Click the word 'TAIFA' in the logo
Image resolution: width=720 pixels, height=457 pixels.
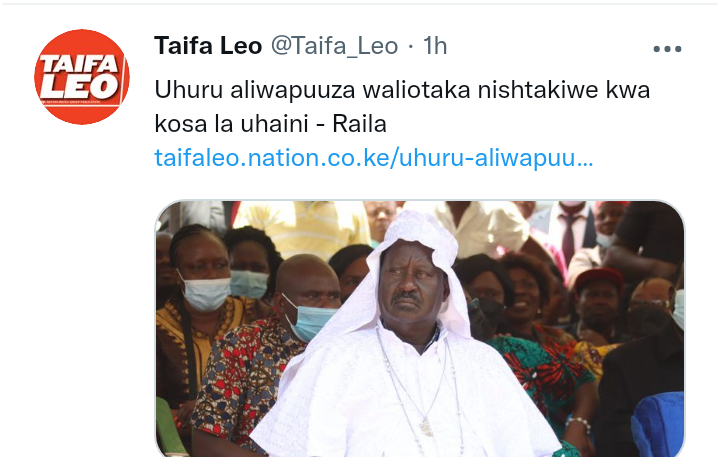[81, 64]
